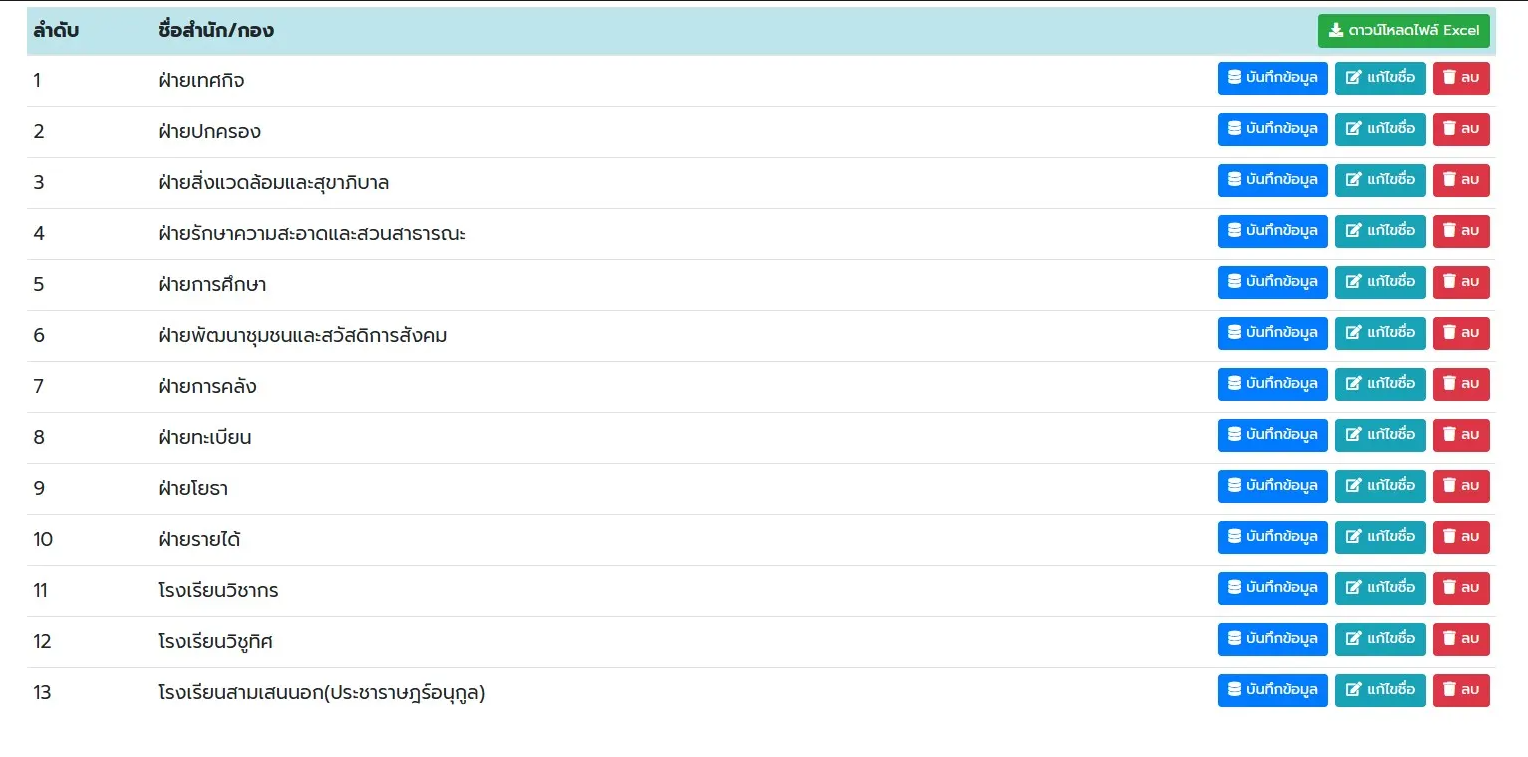Click row number 10
The width and height of the screenshot is (1528, 757).
[x=43, y=540]
